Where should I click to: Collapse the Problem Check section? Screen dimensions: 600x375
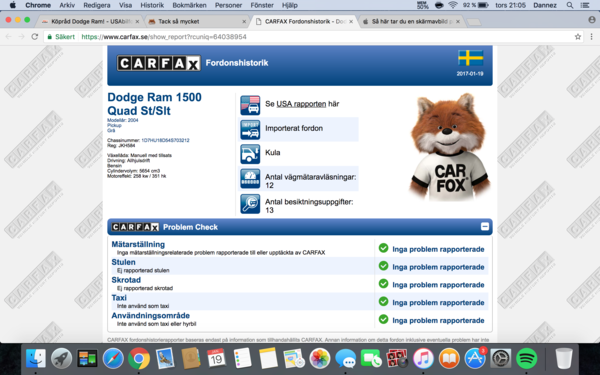pyautogui.click(x=484, y=227)
